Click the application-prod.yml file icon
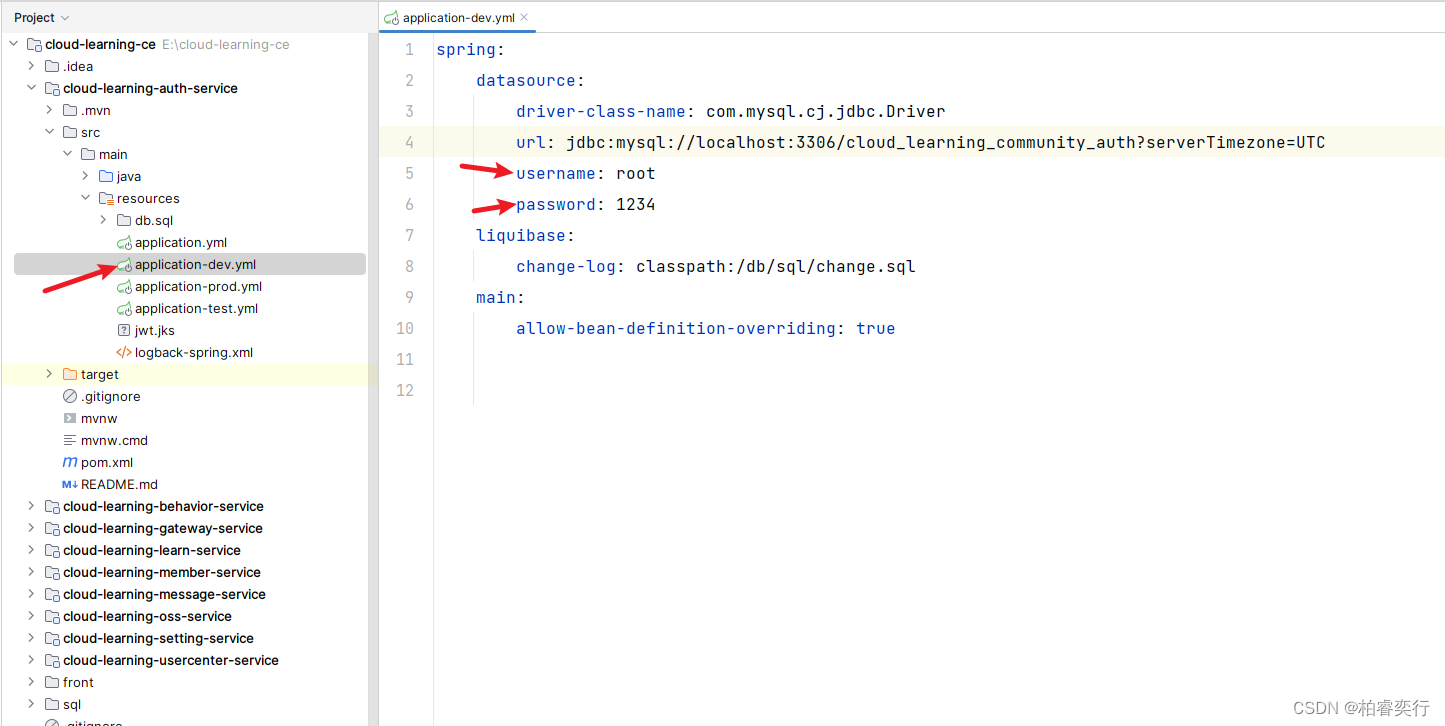This screenshot has width=1445, height=726. pos(124,286)
